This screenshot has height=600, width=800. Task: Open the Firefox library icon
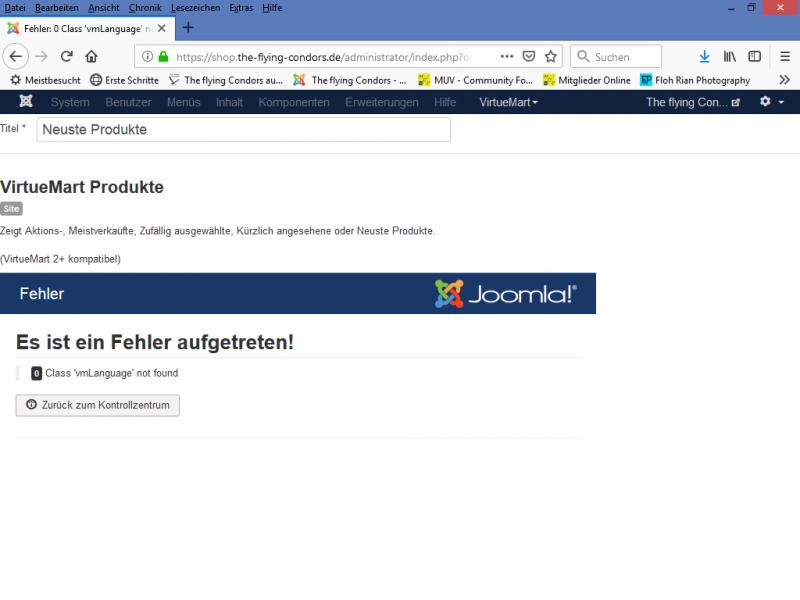(x=730, y=57)
